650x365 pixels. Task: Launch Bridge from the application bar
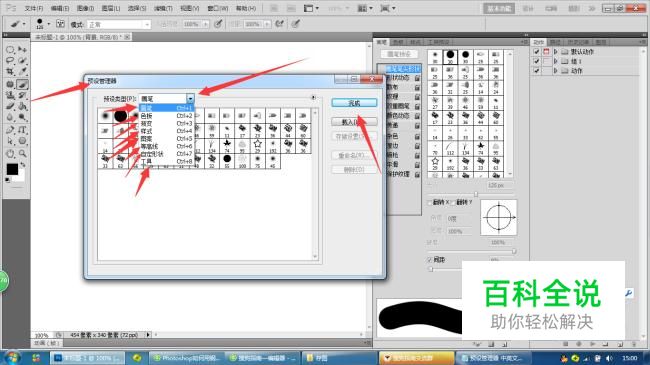[x=274, y=8]
